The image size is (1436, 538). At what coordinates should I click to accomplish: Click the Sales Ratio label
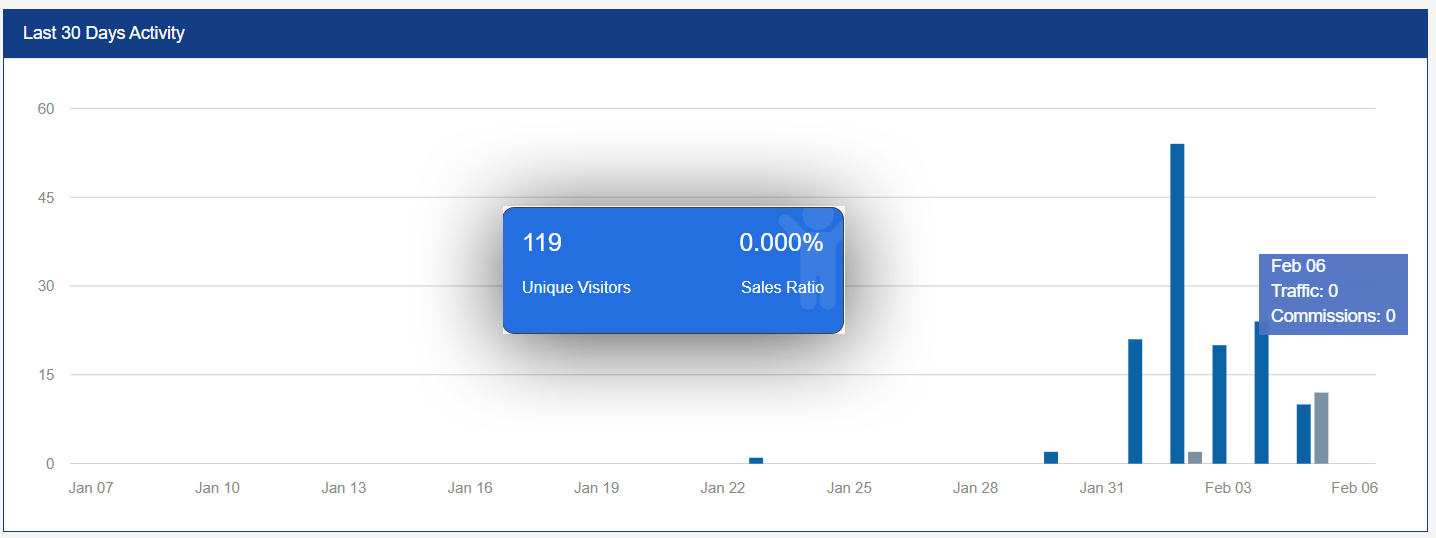pyautogui.click(x=782, y=287)
